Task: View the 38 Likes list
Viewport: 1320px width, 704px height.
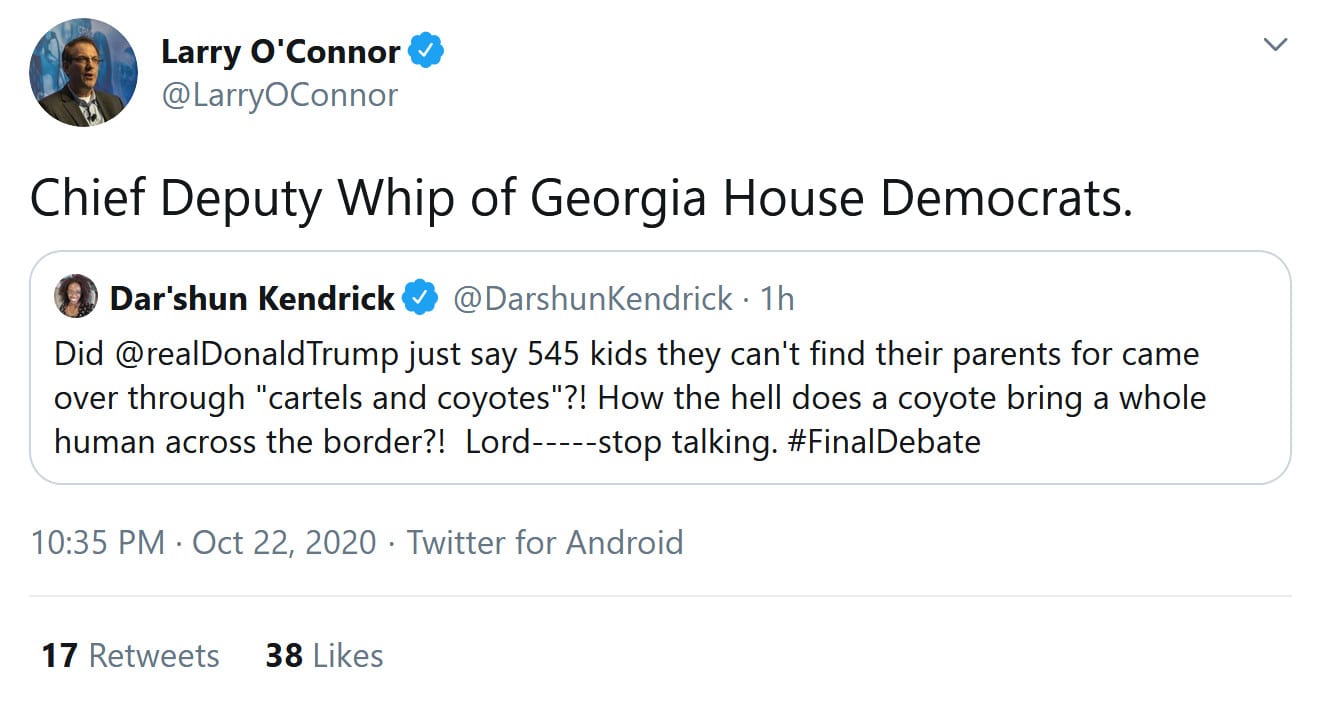Action: [x=324, y=656]
